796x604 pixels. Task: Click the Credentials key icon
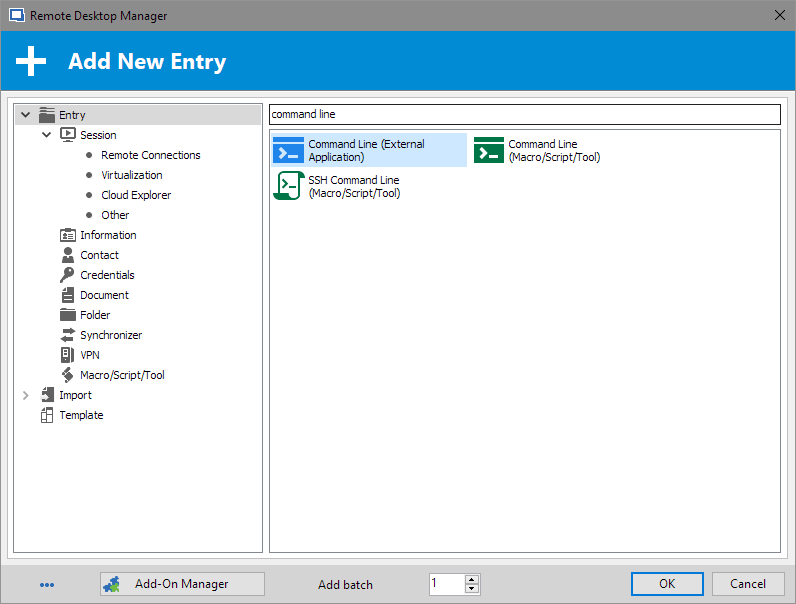click(x=68, y=275)
